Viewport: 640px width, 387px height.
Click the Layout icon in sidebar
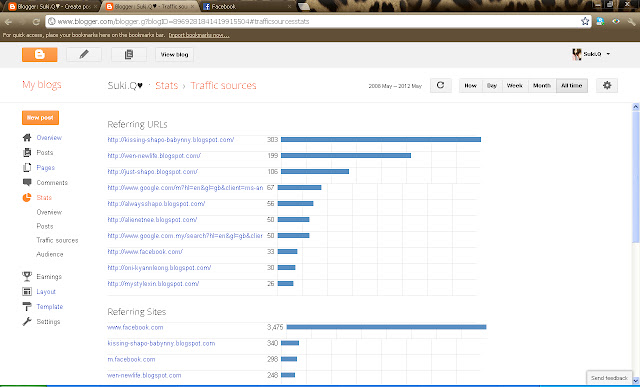pos(27,291)
